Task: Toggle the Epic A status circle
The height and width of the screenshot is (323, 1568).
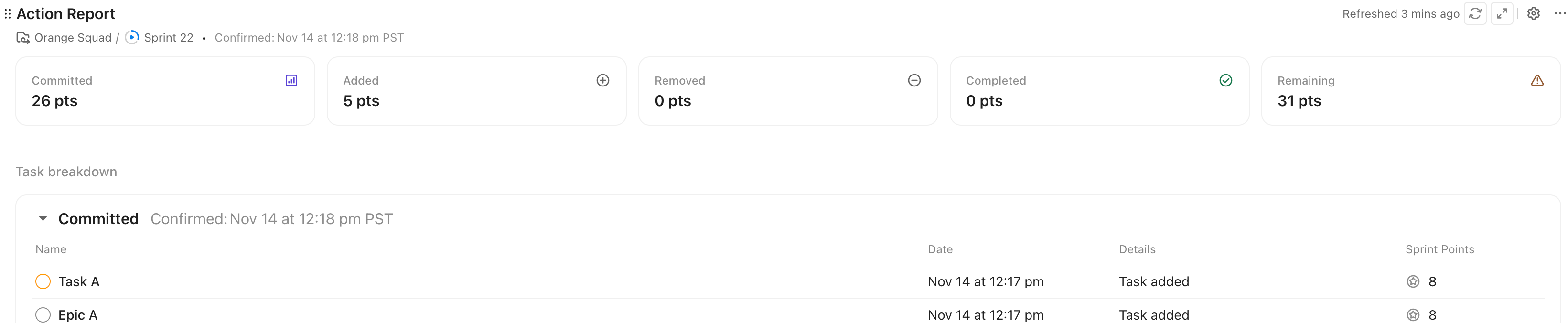Action: 43,314
